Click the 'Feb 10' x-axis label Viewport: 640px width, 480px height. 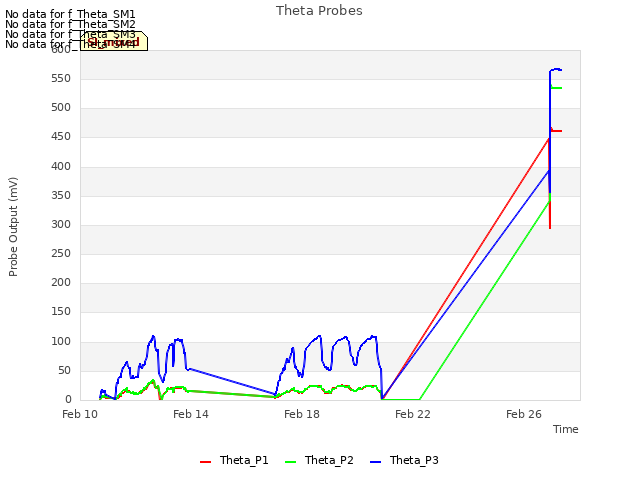[80, 414]
